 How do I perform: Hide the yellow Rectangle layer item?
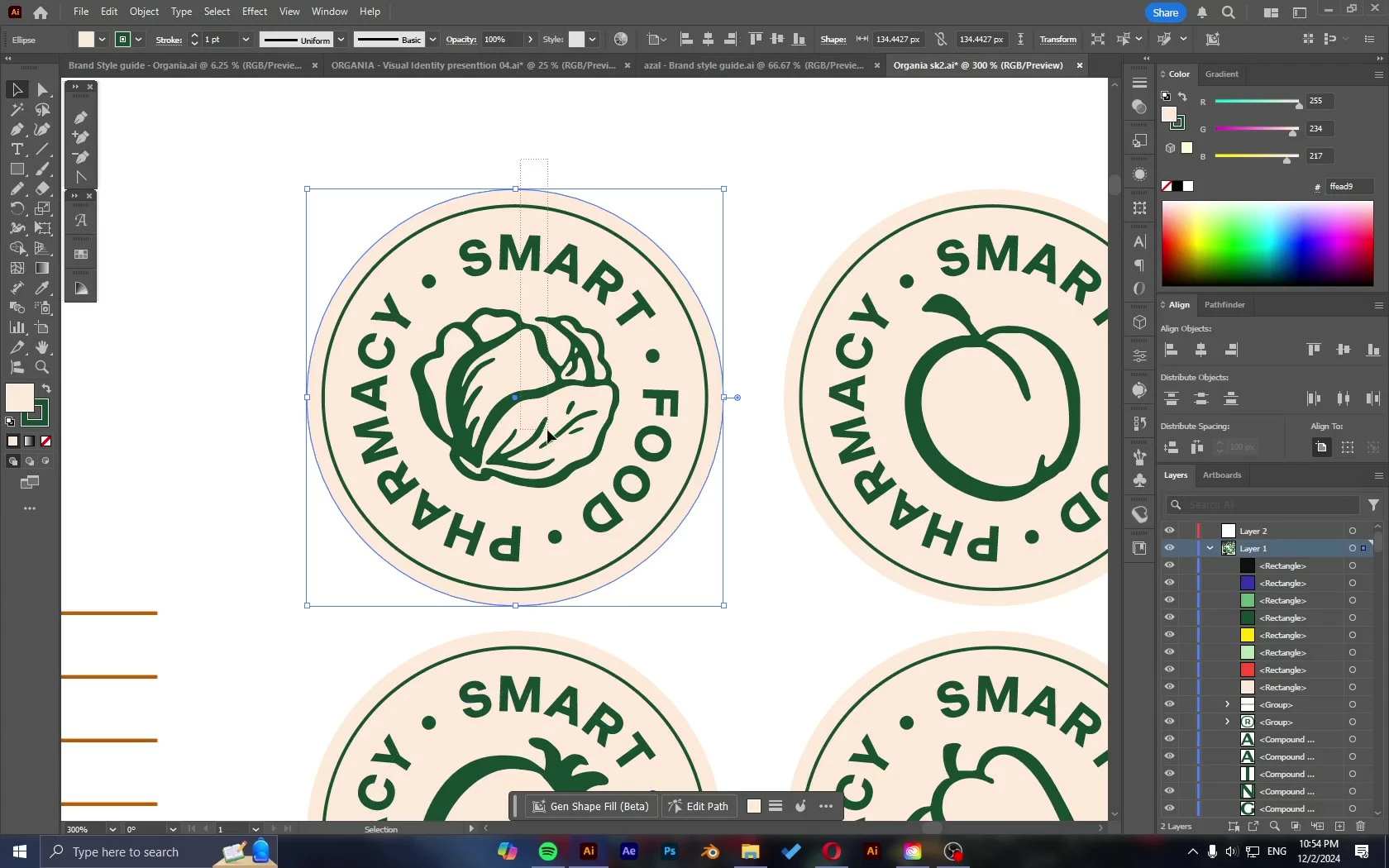1169,635
